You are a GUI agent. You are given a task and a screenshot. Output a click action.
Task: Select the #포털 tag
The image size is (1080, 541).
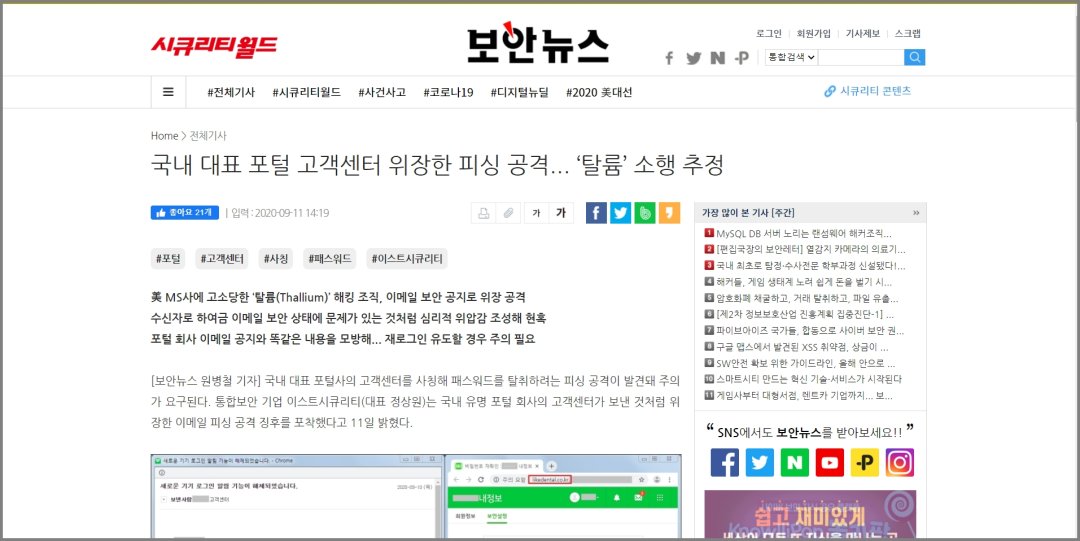169,258
